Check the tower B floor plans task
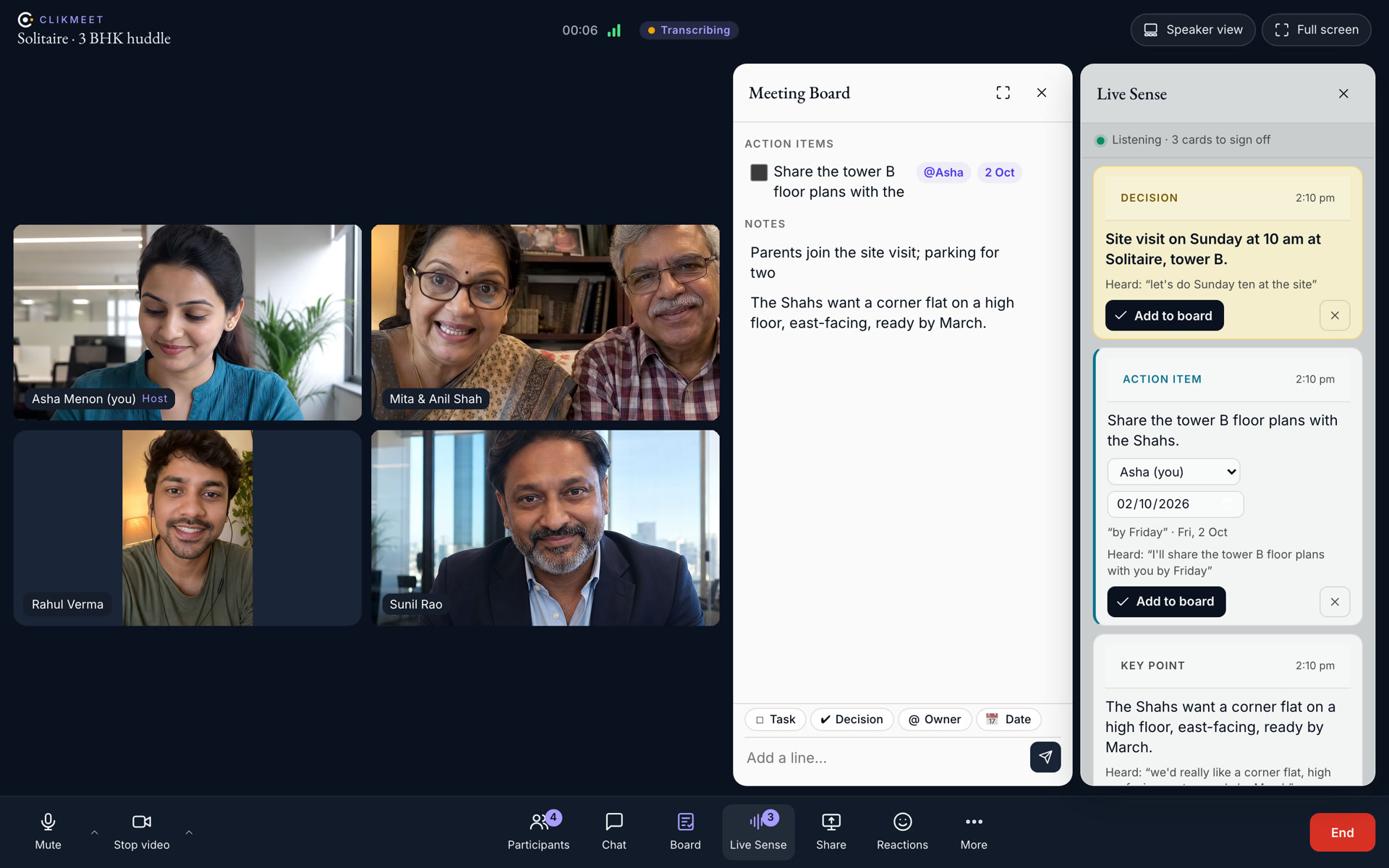The image size is (1389, 868). [759, 172]
